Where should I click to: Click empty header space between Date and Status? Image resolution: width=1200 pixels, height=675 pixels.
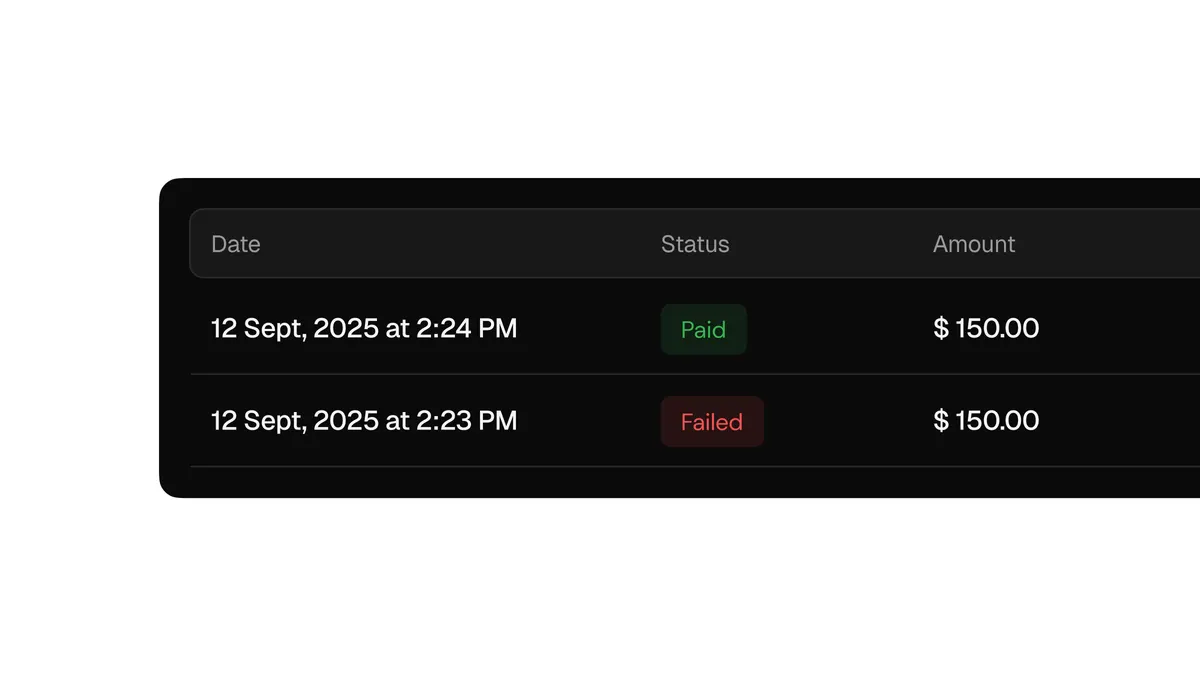coord(460,244)
